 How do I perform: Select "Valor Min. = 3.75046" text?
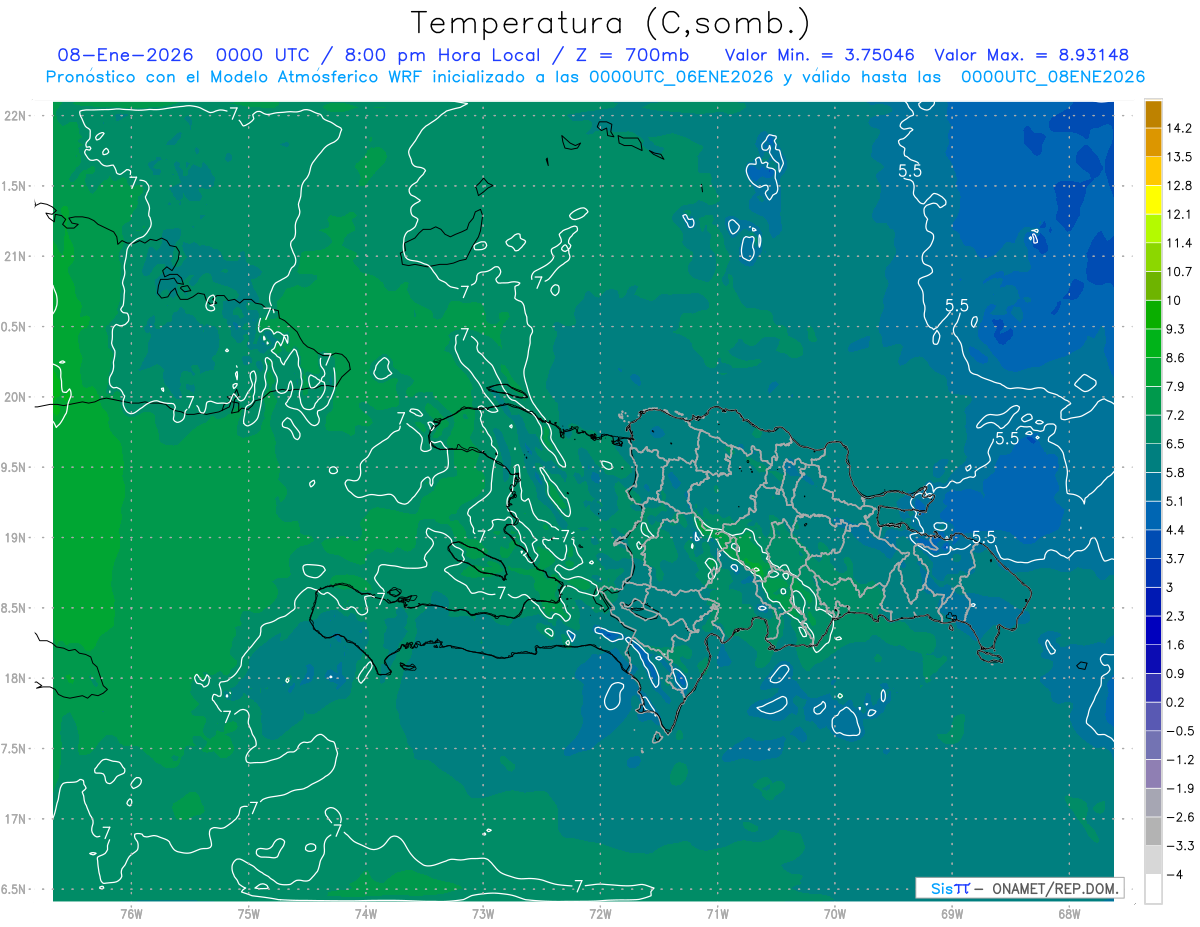point(820,55)
